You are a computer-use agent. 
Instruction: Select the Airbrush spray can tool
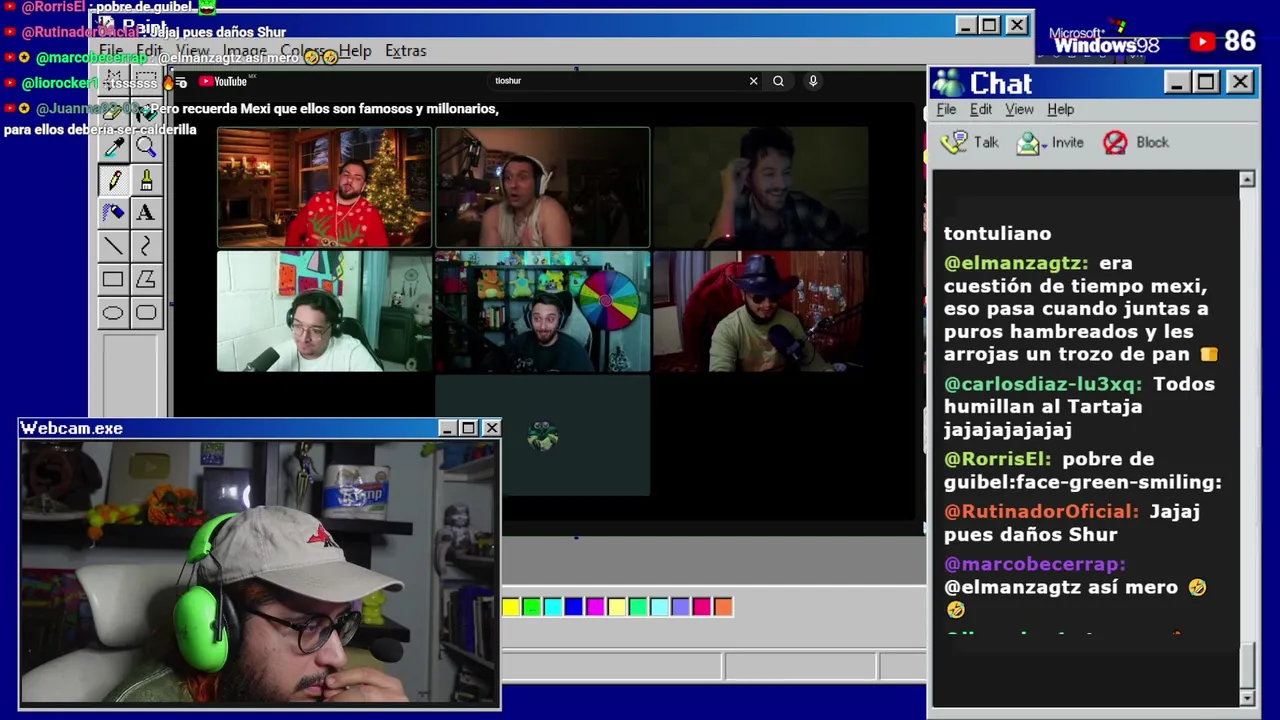coord(113,213)
